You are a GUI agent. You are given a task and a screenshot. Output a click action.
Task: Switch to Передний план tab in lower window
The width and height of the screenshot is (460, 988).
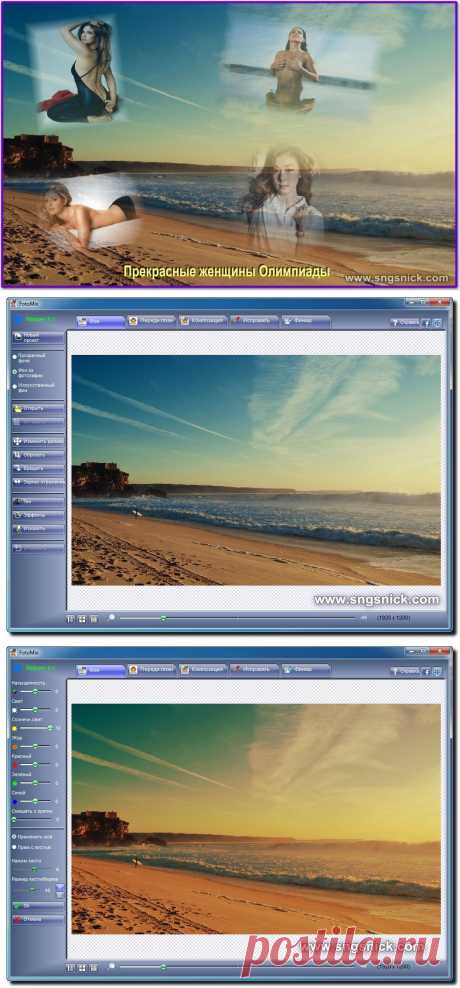tap(151, 670)
